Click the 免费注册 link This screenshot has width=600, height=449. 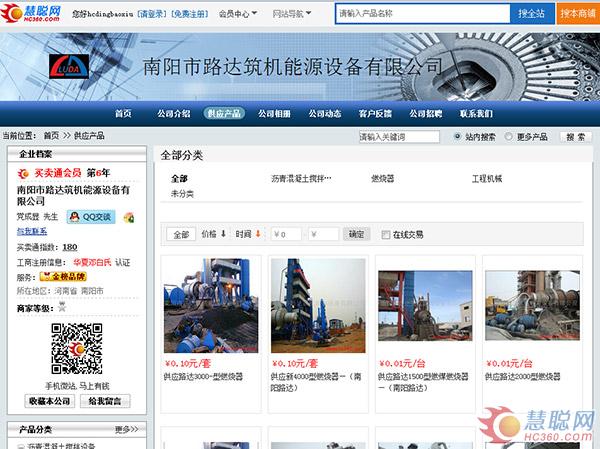190,14
